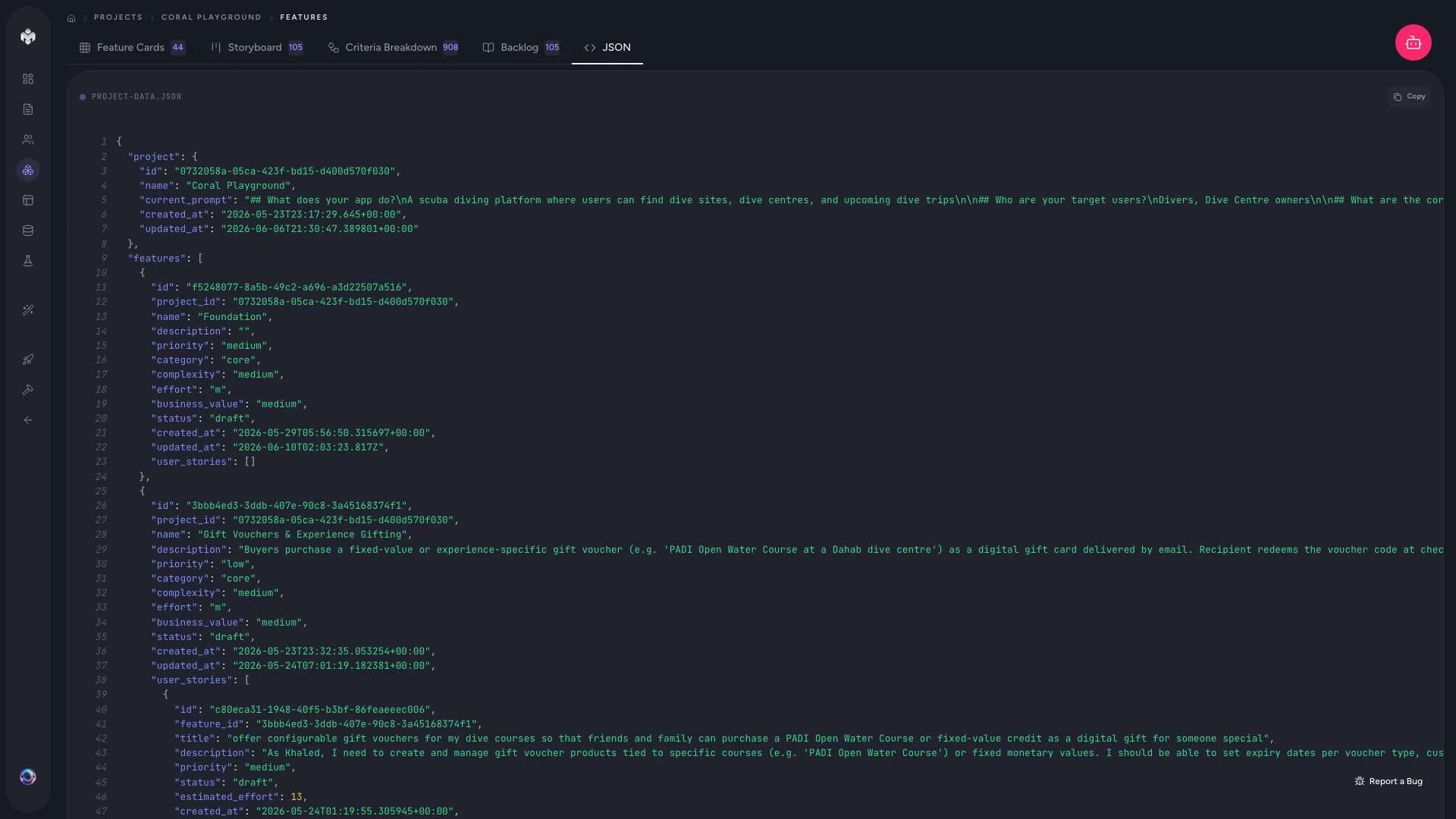Switch to the Feature Cards tab
The width and height of the screenshot is (1456, 819).
coord(133,48)
